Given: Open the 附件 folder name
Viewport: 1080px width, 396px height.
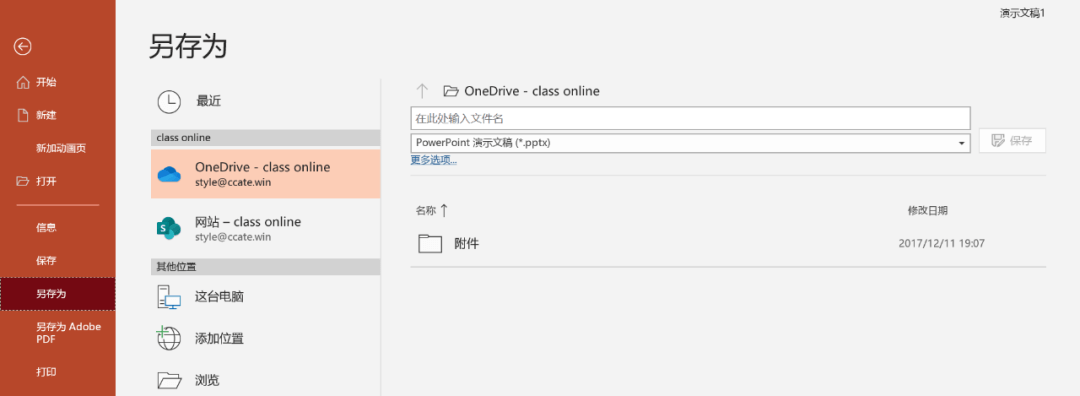Looking at the screenshot, I should point(466,243).
